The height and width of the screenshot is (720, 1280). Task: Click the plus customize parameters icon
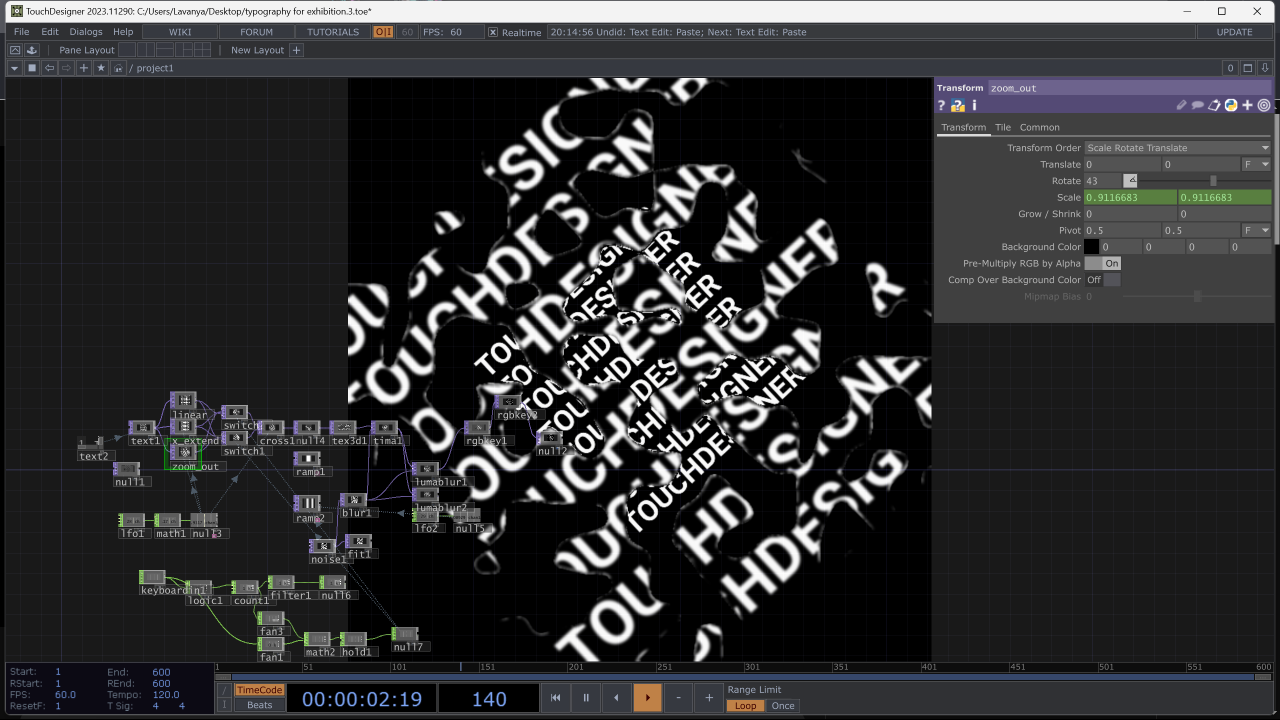point(1247,105)
